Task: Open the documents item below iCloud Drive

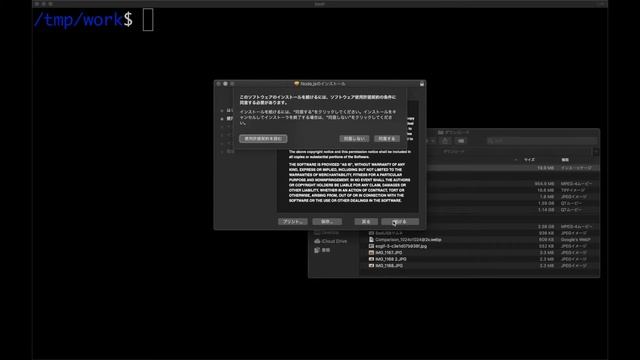Action: [x=322, y=250]
